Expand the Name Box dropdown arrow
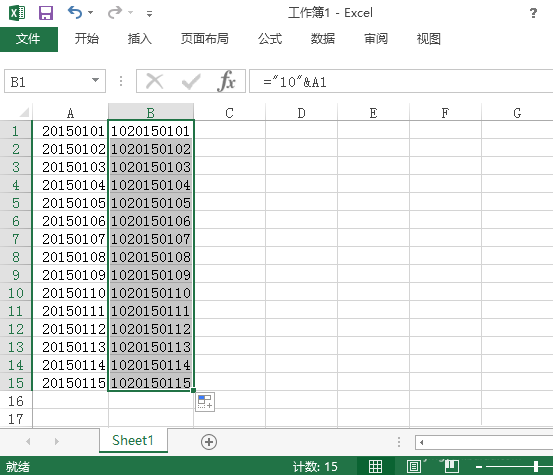553x475 pixels. 95,80
